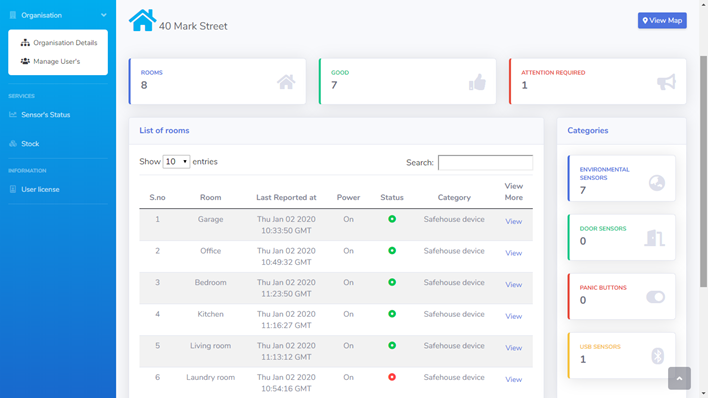Click the Panic Buttons category card
Image resolution: width=708 pixels, height=398 pixels.
(621, 296)
